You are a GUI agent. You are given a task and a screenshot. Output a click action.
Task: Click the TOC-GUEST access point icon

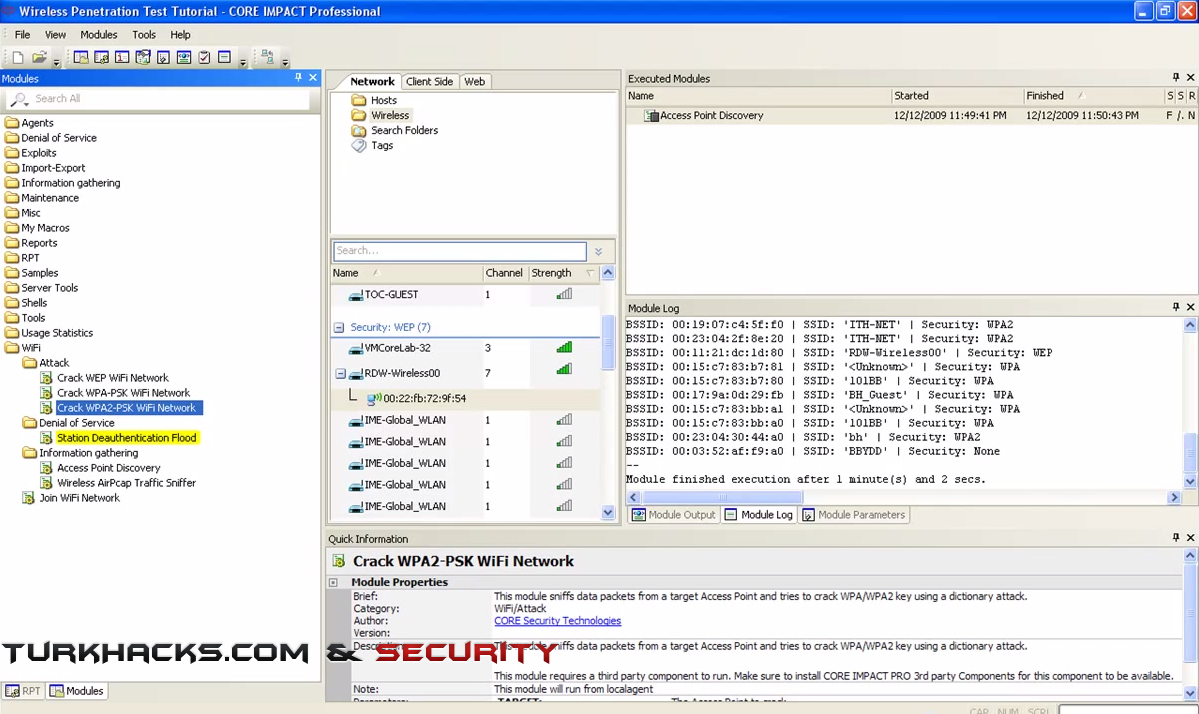point(356,294)
